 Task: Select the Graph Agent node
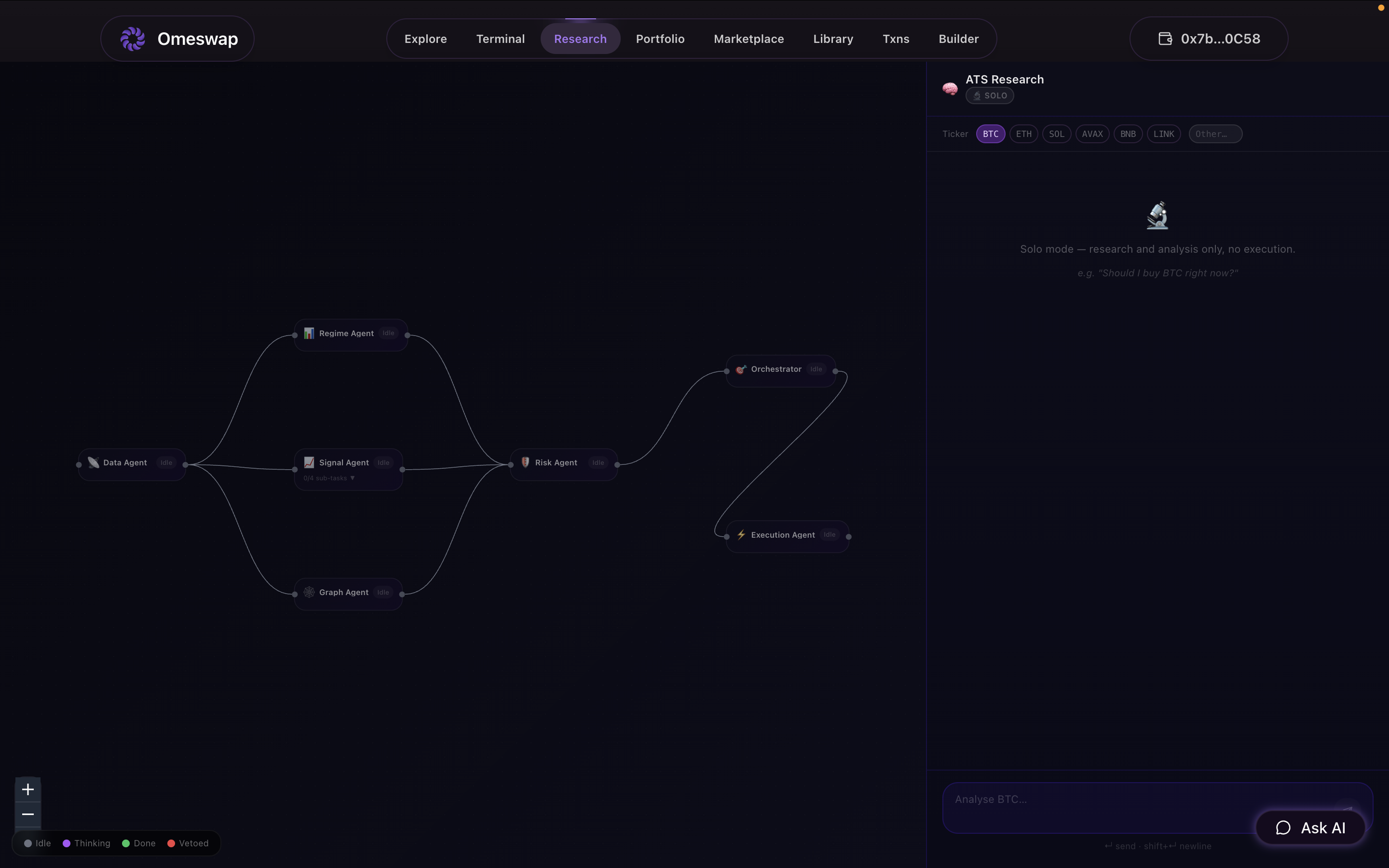click(348, 594)
